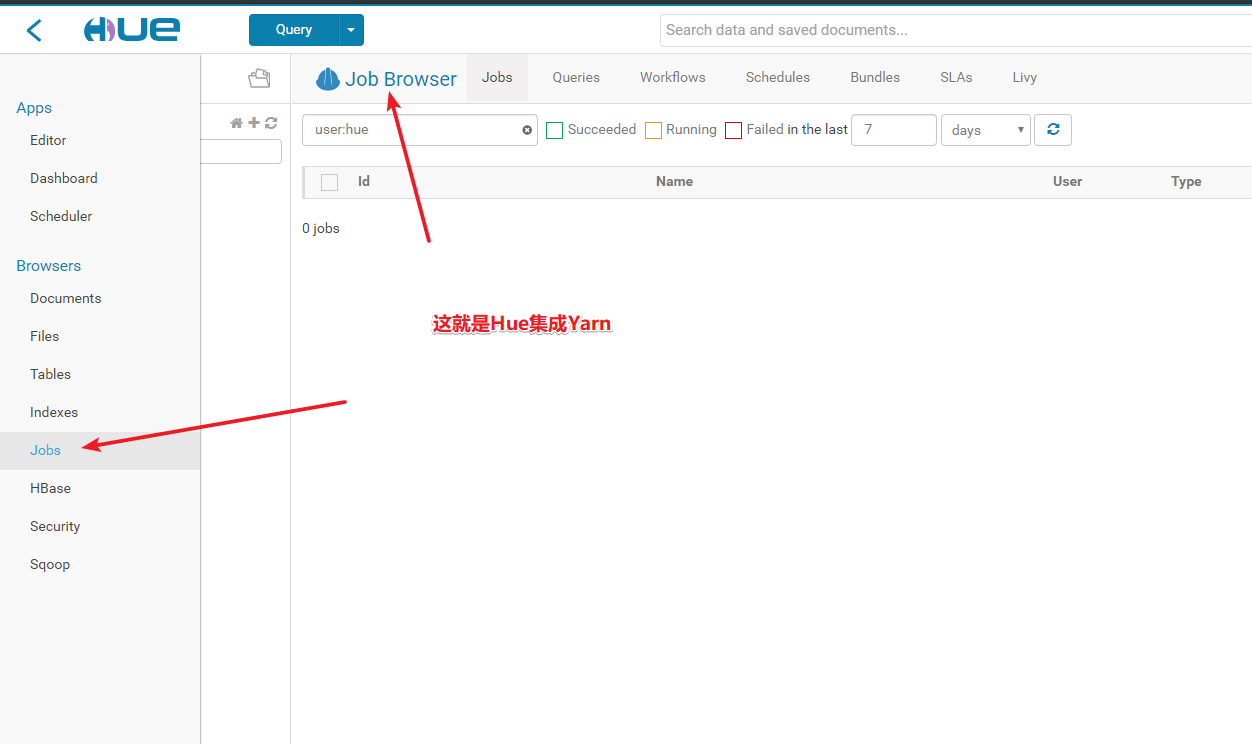Open Dashboard in the sidebar
This screenshot has width=1252, height=744.
pos(64,178)
